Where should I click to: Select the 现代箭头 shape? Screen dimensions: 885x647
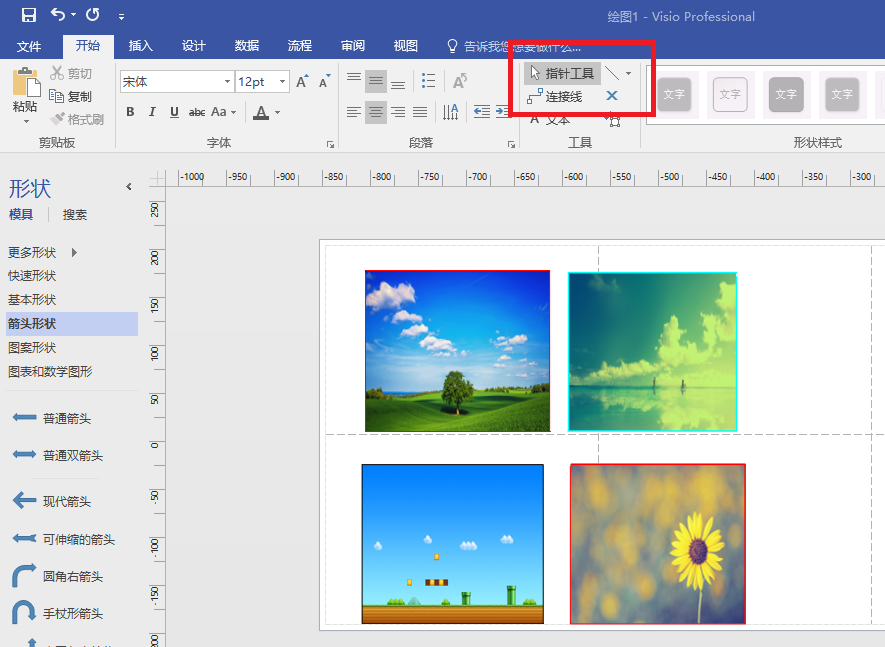(x=52, y=501)
